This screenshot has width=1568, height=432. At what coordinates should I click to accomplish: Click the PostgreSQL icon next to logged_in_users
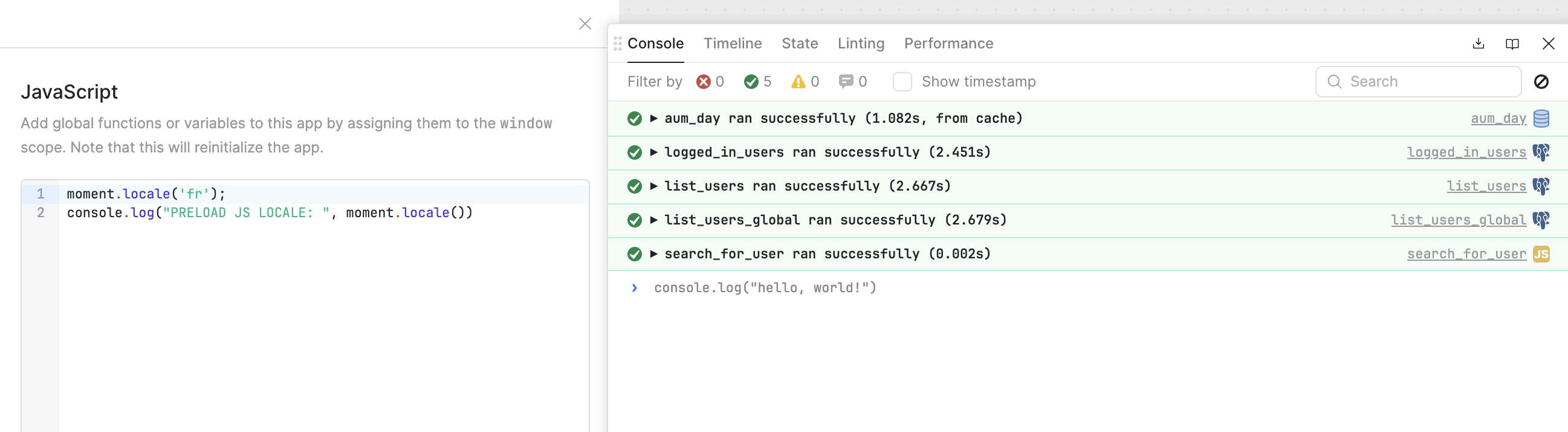click(x=1541, y=152)
